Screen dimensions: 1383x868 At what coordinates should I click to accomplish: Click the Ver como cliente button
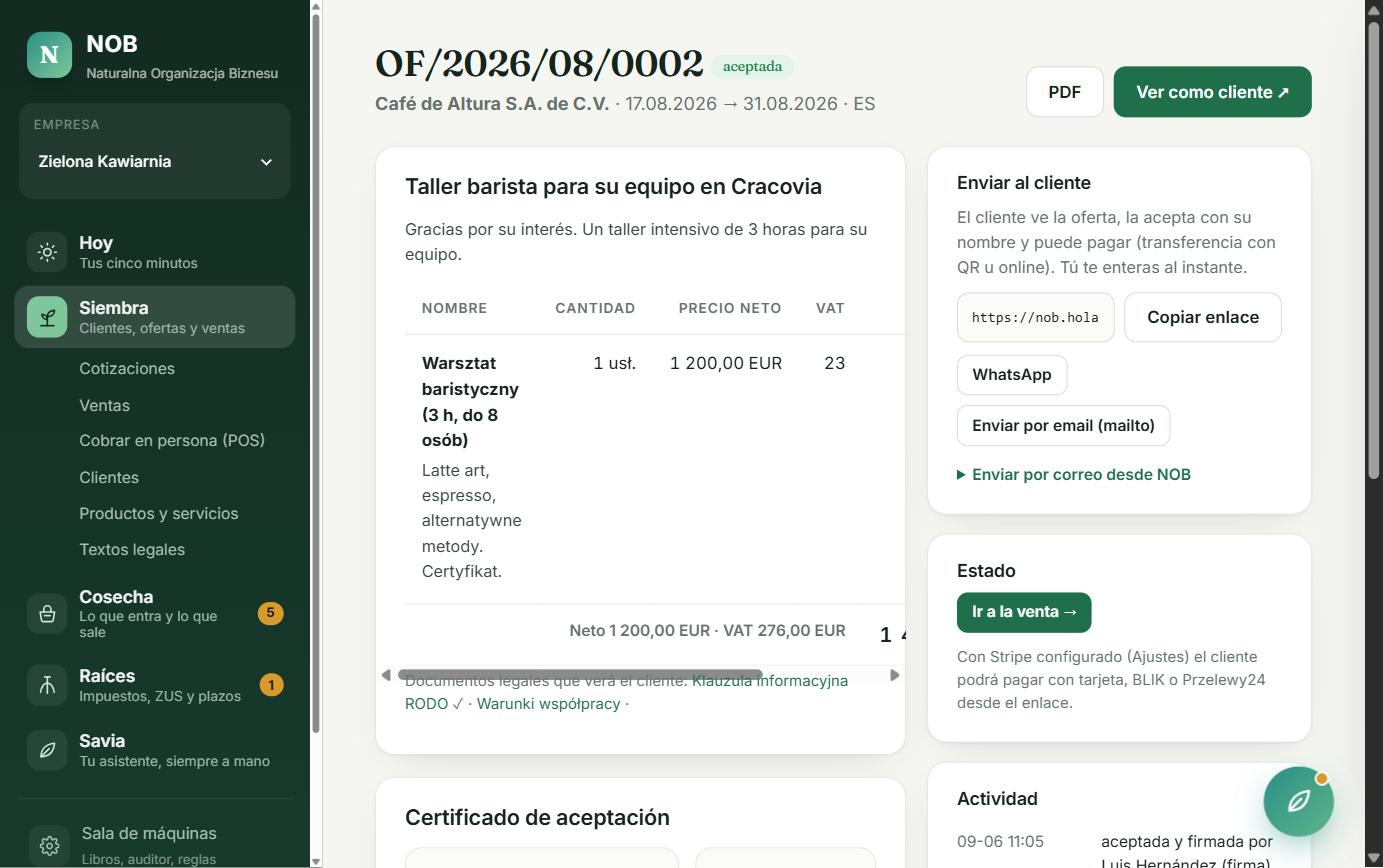1212,92
